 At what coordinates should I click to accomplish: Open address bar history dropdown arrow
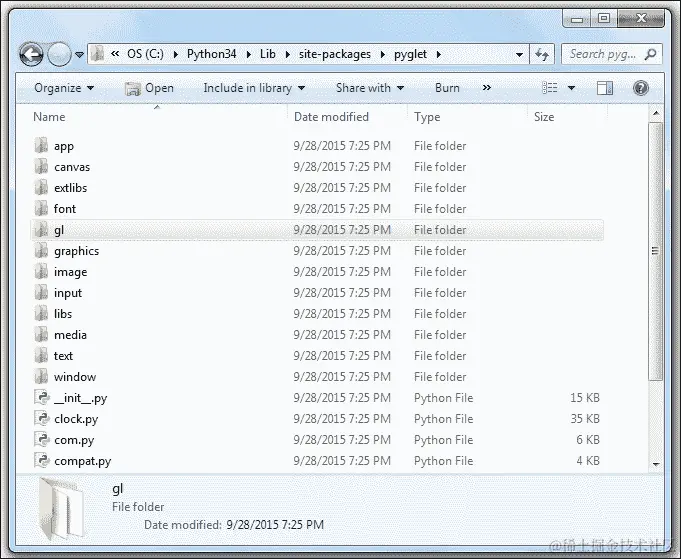[x=519, y=55]
